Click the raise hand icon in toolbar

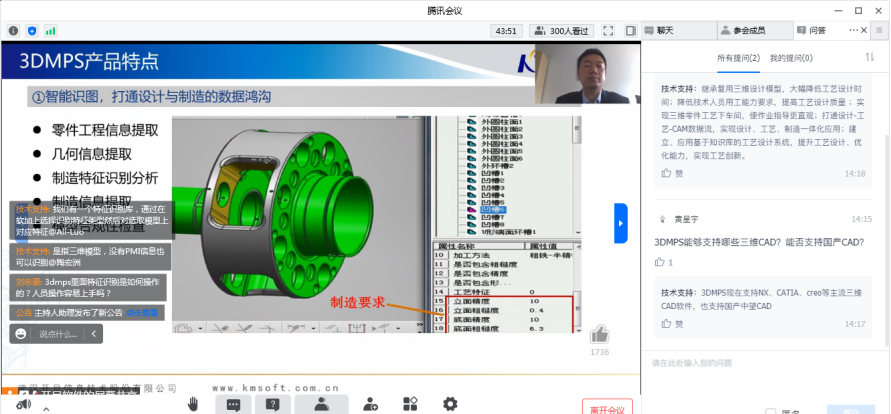tap(193, 403)
